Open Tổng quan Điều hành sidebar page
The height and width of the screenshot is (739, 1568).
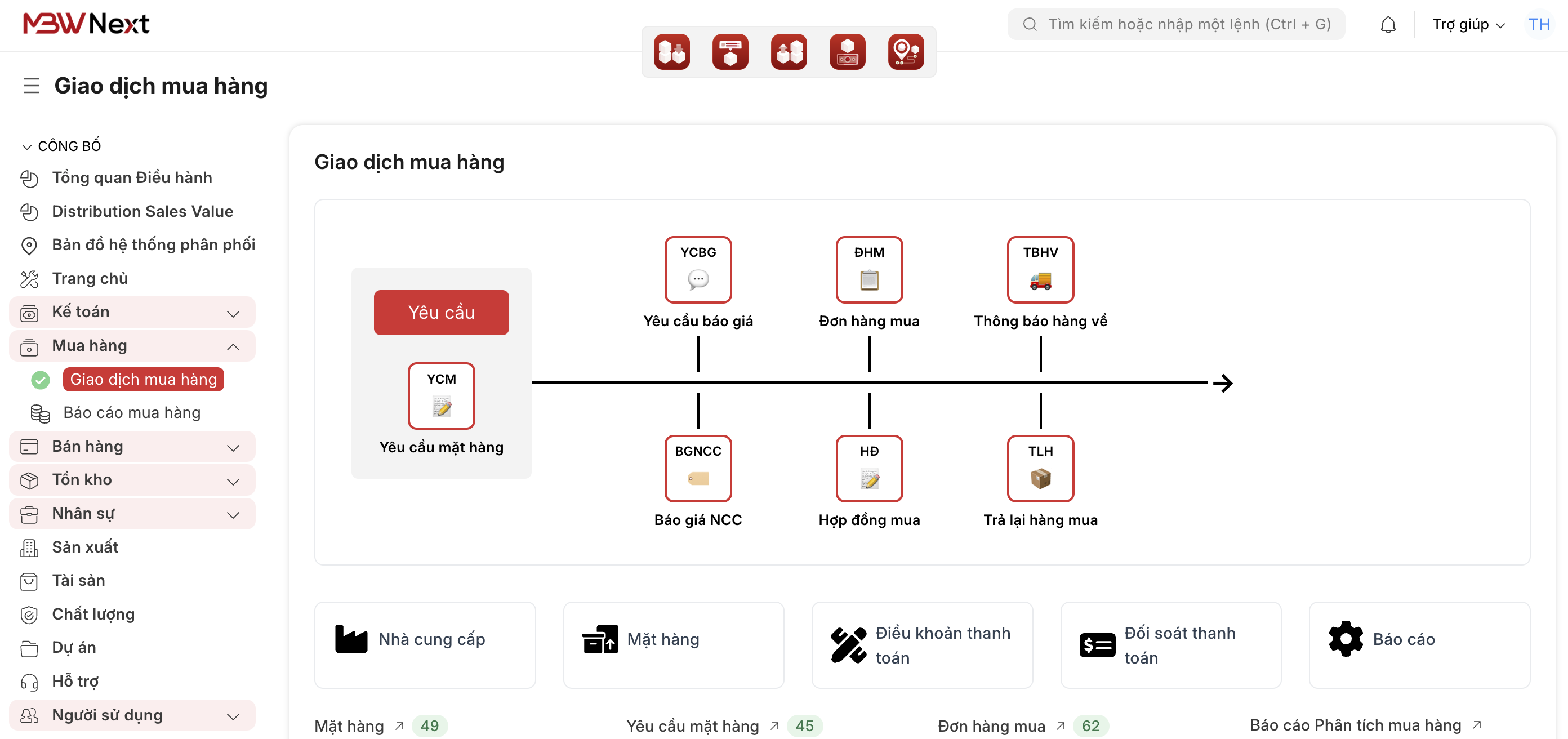click(x=131, y=178)
